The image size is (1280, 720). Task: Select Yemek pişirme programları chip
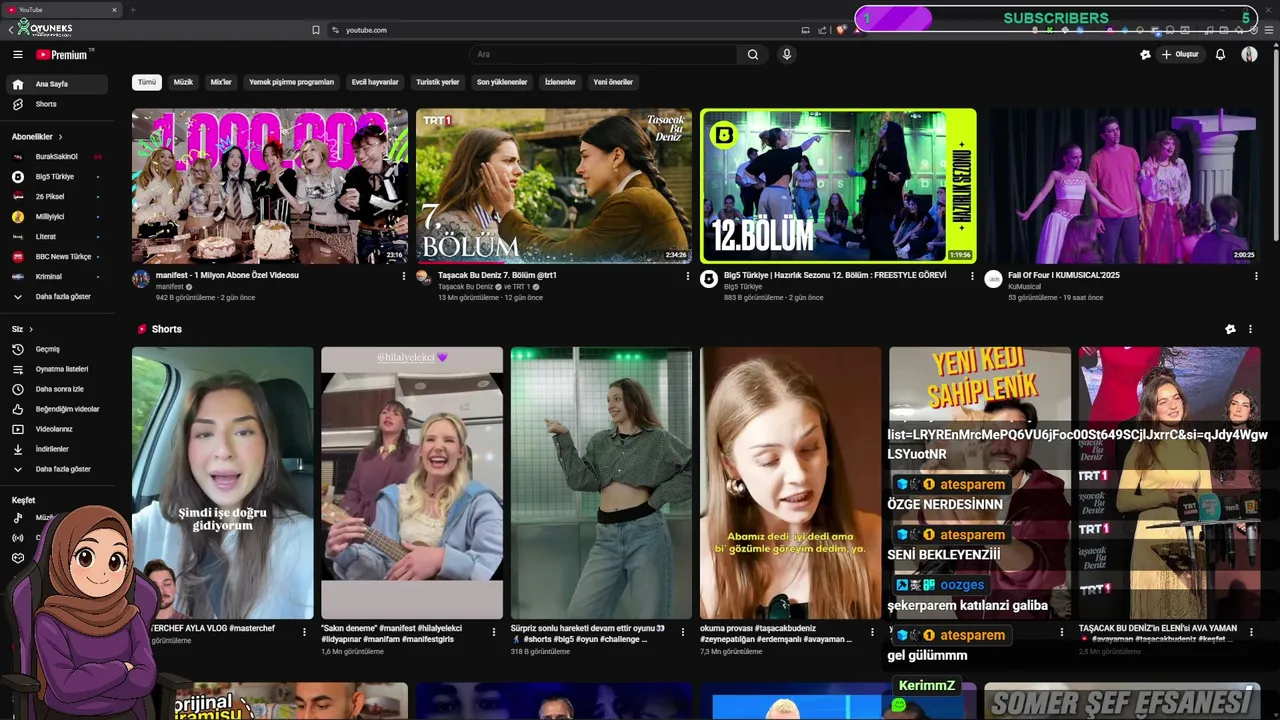[x=291, y=82]
